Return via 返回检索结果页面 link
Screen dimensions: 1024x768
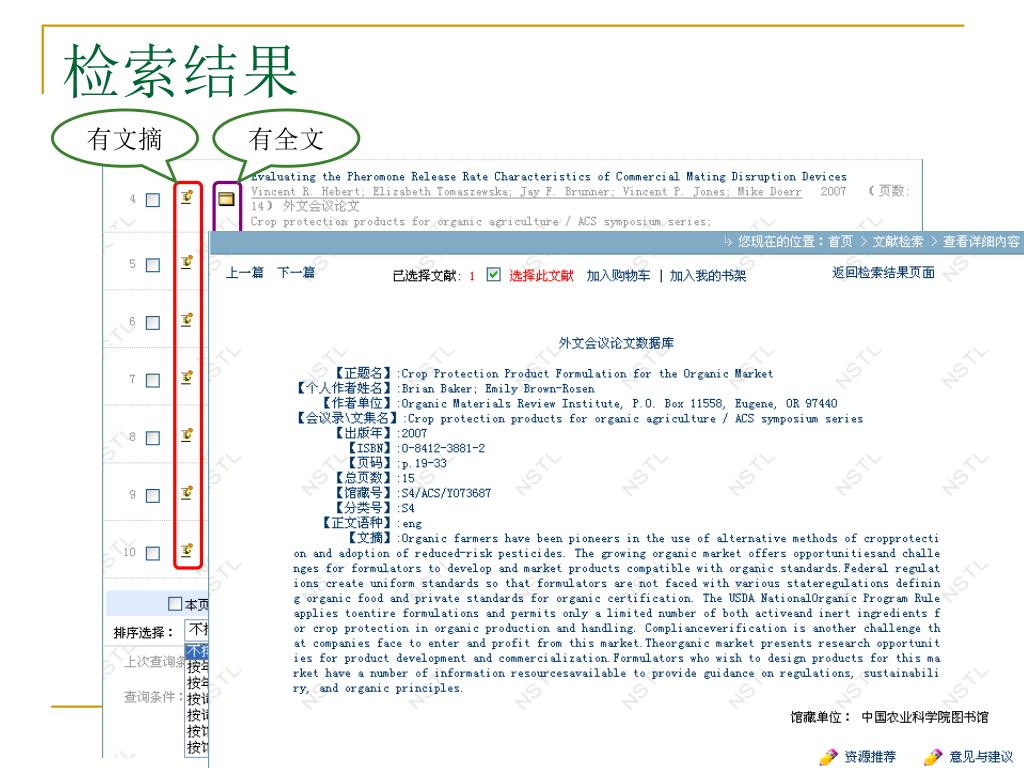click(x=883, y=272)
